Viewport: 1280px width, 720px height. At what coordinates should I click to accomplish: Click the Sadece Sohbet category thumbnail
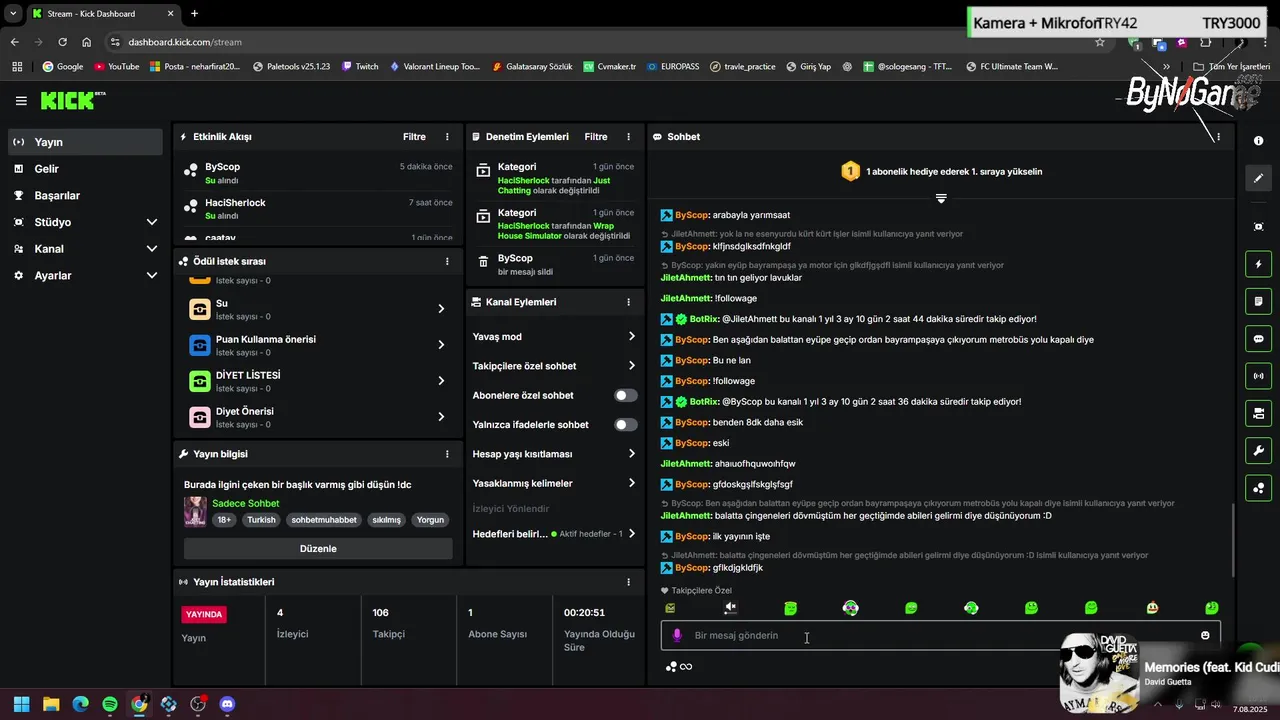[195, 511]
